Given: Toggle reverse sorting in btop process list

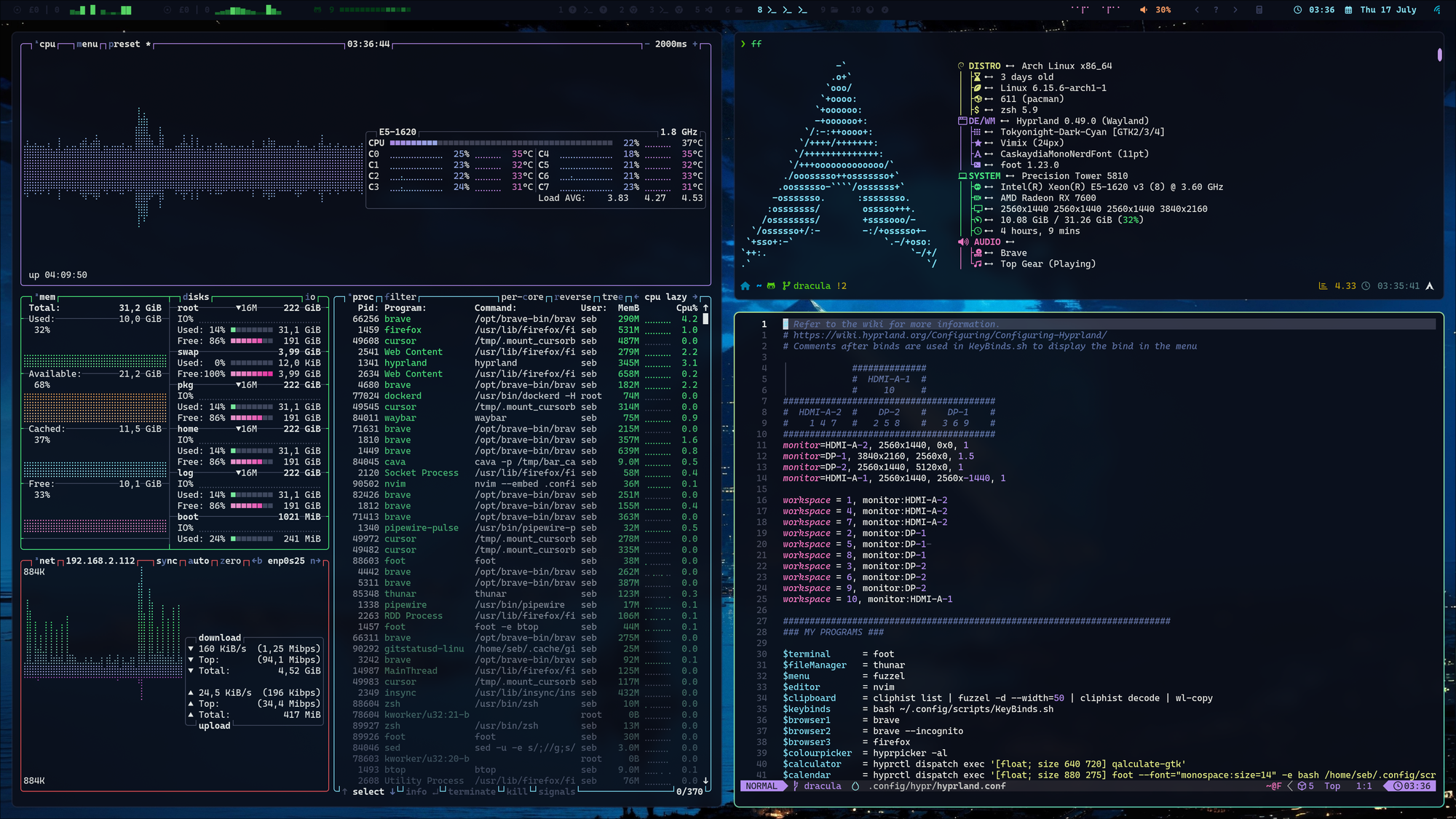Looking at the screenshot, I should (572, 297).
